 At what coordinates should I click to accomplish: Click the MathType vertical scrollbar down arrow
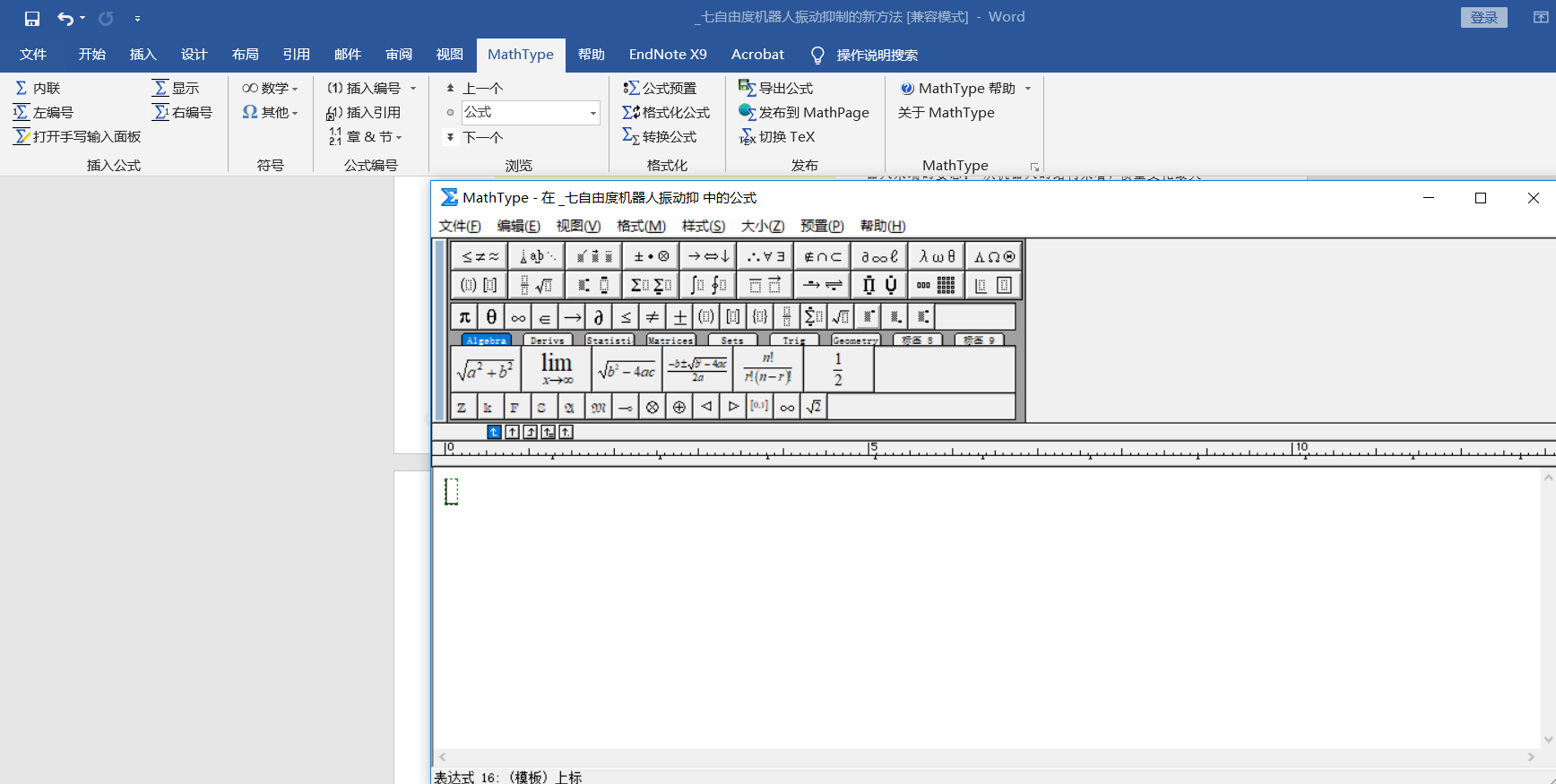pos(1548,739)
